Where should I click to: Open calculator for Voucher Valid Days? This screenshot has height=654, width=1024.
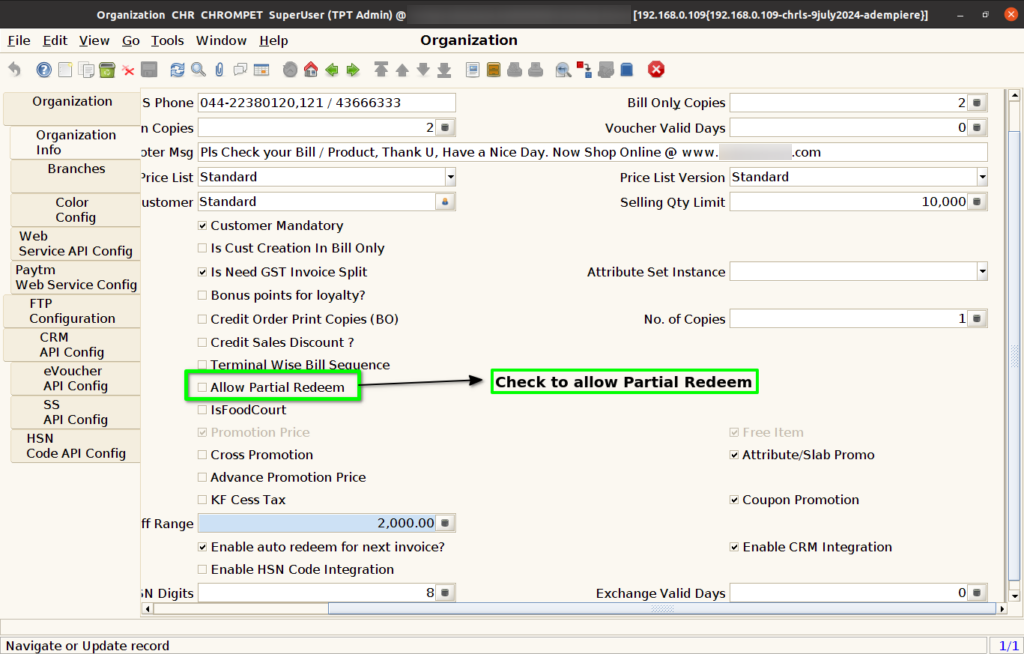(977, 127)
